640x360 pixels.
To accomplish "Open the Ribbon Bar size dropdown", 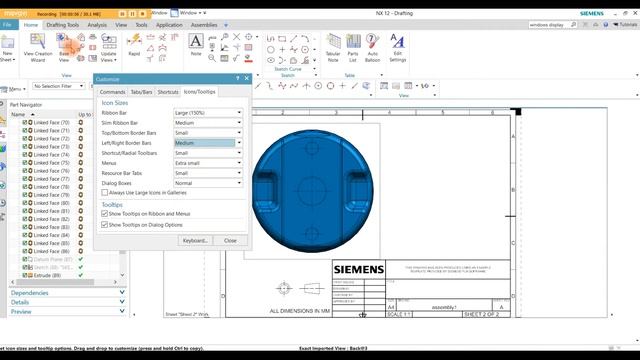I will (x=208, y=113).
